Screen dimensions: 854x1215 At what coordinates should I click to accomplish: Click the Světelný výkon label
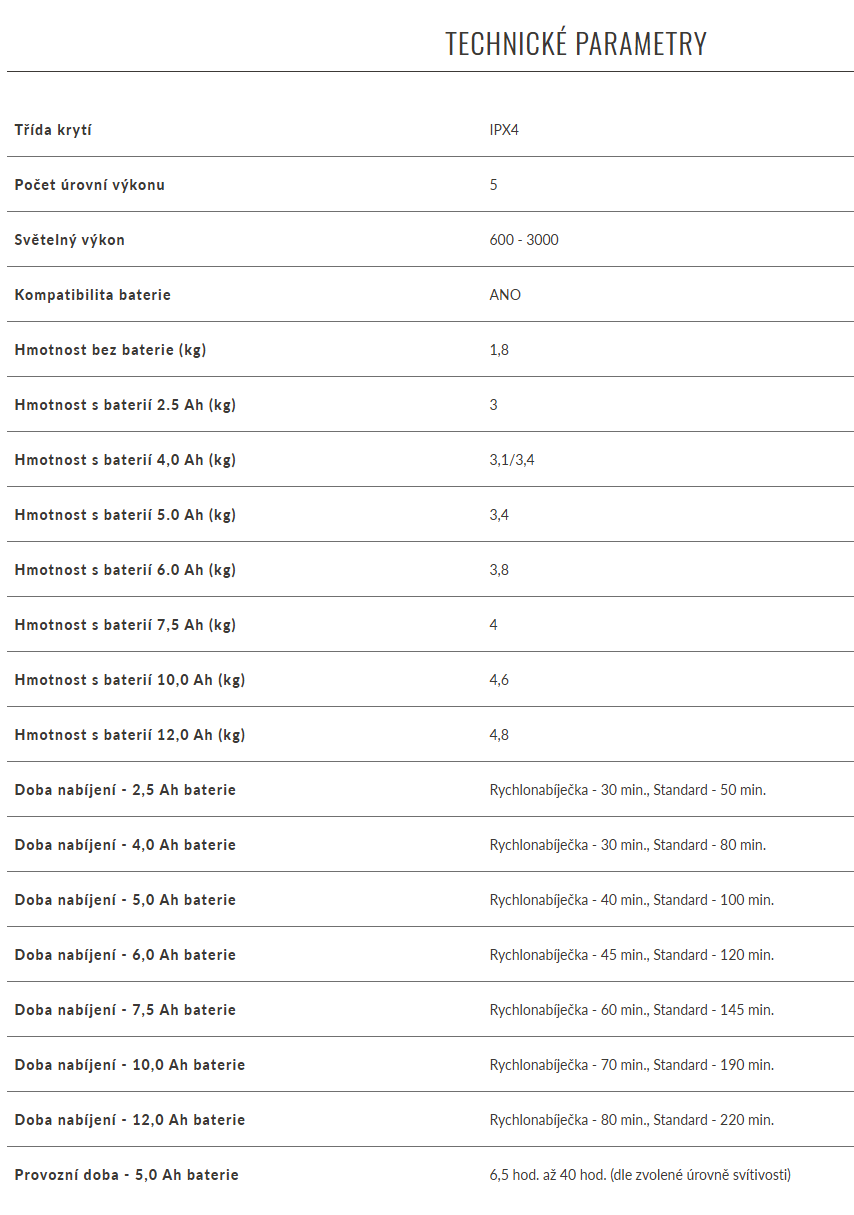click(x=70, y=240)
